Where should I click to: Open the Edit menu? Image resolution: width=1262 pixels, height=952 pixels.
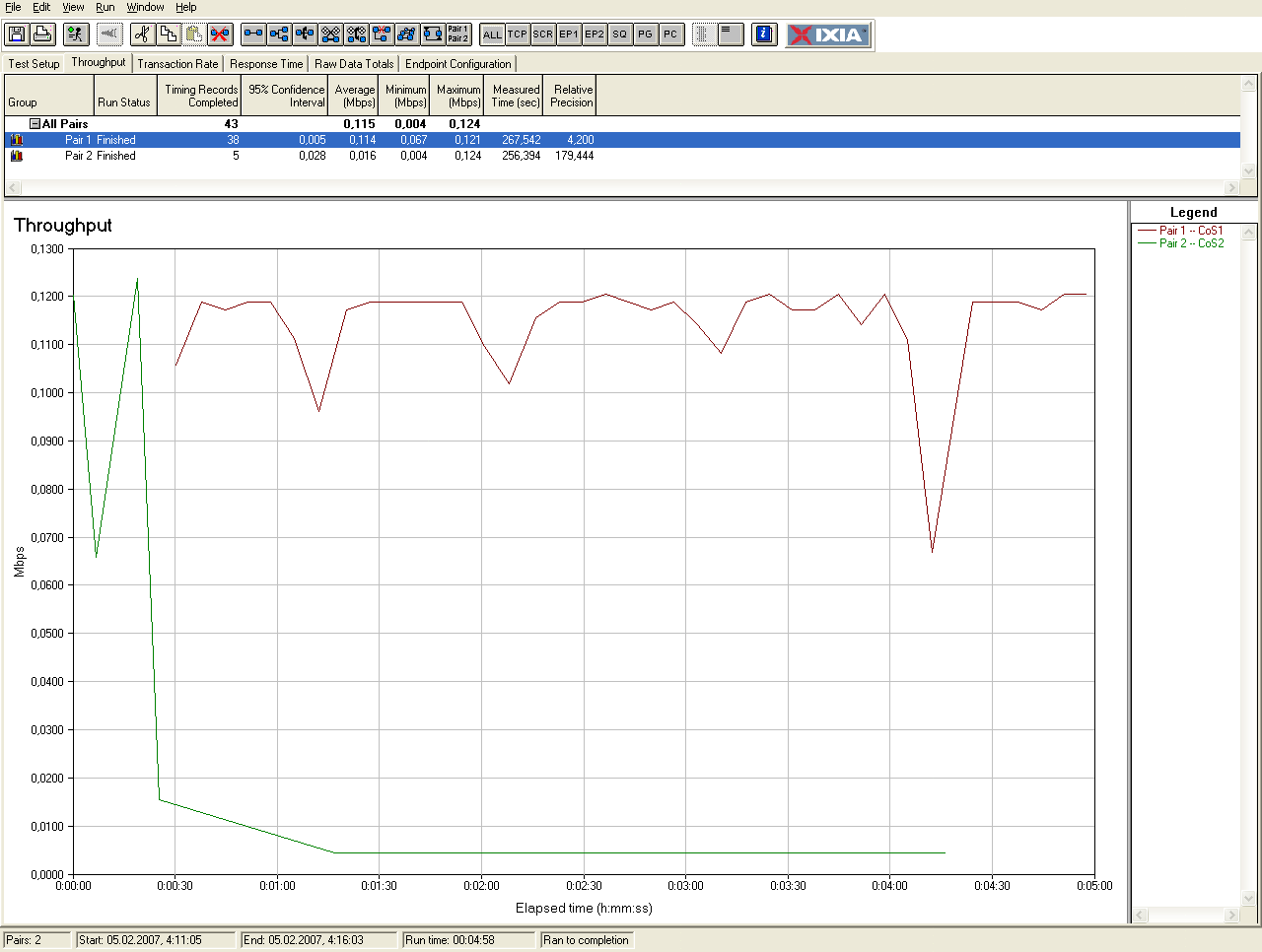pos(41,7)
